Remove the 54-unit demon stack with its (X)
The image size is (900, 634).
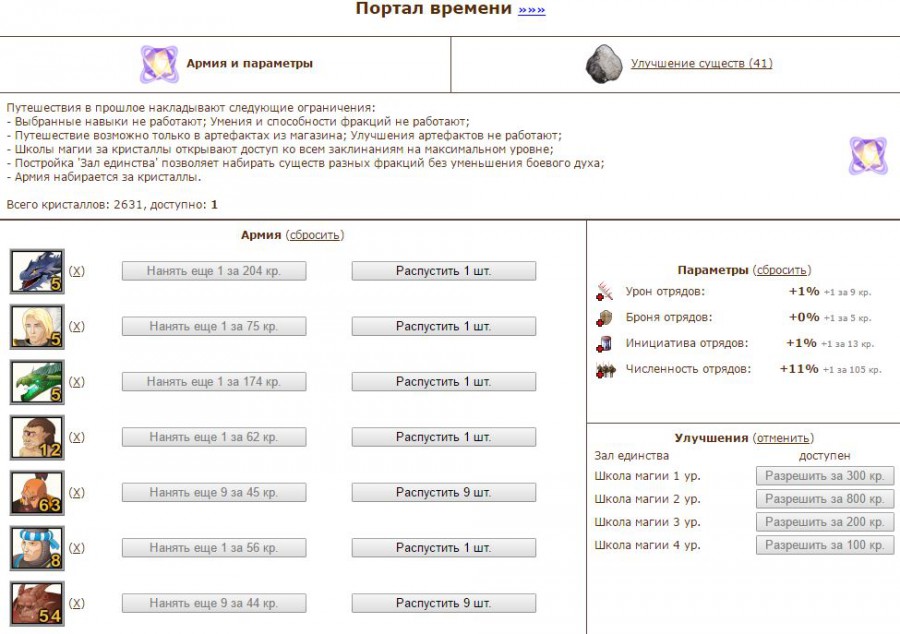click(x=77, y=603)
